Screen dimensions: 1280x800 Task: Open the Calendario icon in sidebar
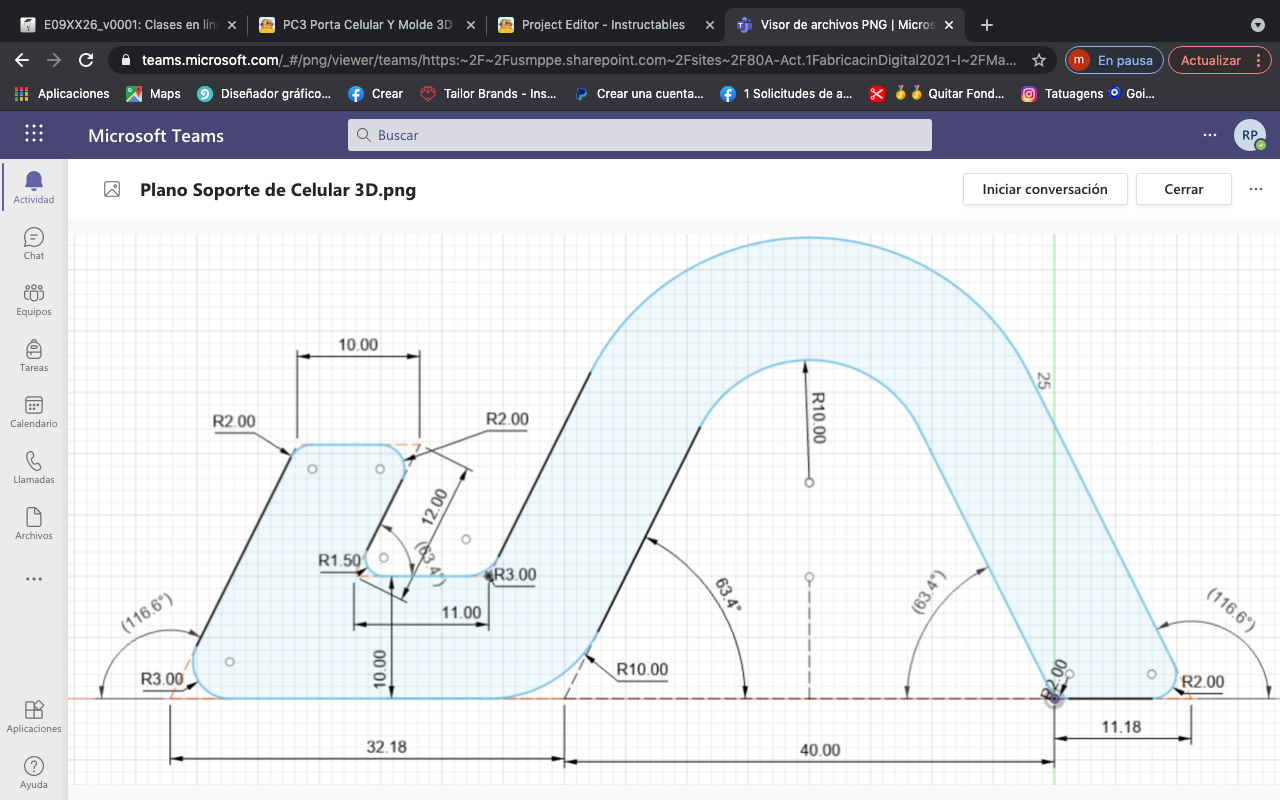(x=34, y=411)
